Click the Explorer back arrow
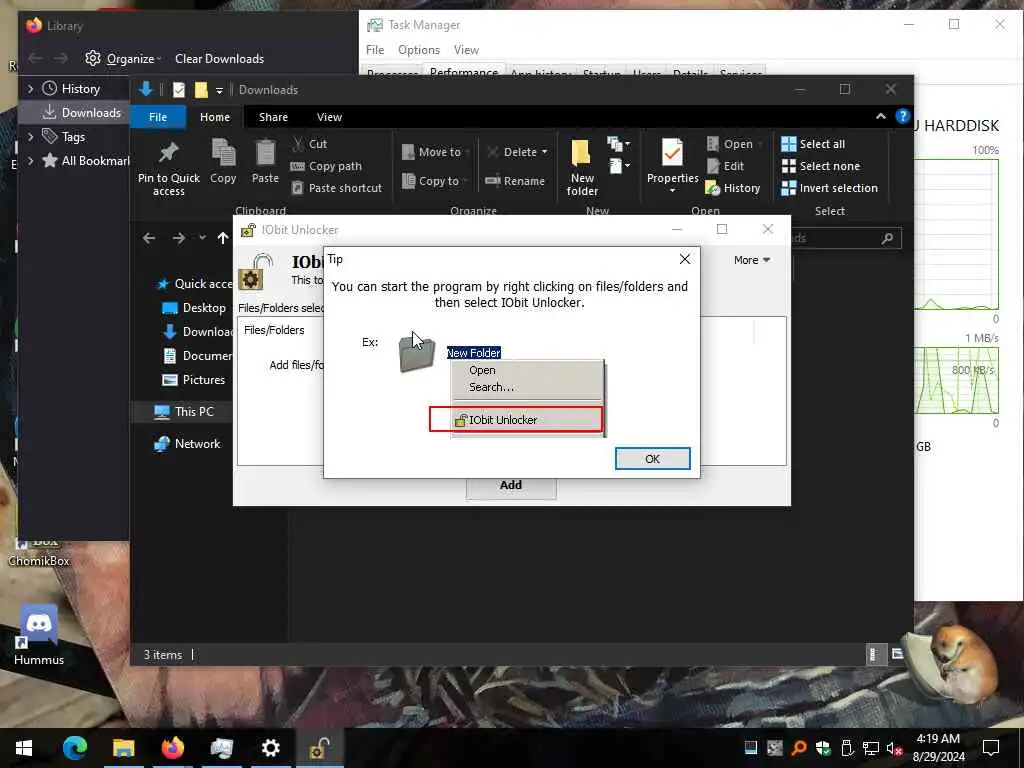This screenshot has height=768, width=1024. click(x=149, y=238)
